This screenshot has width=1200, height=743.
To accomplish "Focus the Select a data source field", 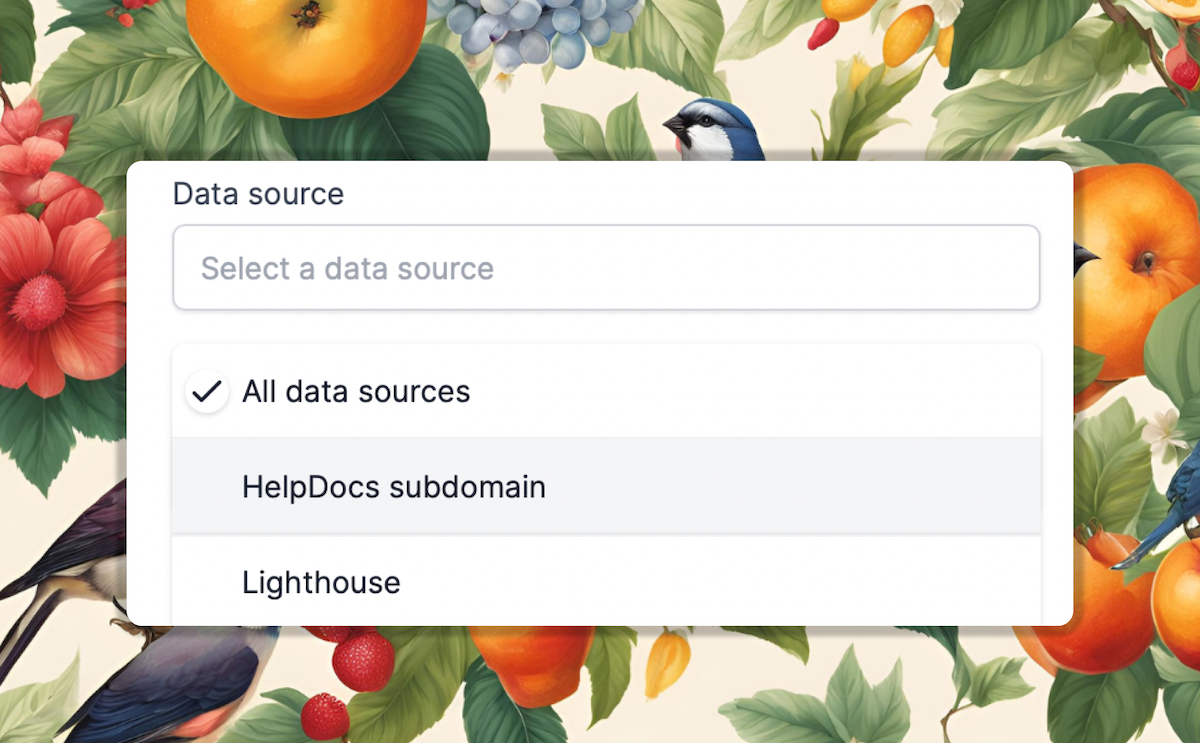I will (605, 268).
